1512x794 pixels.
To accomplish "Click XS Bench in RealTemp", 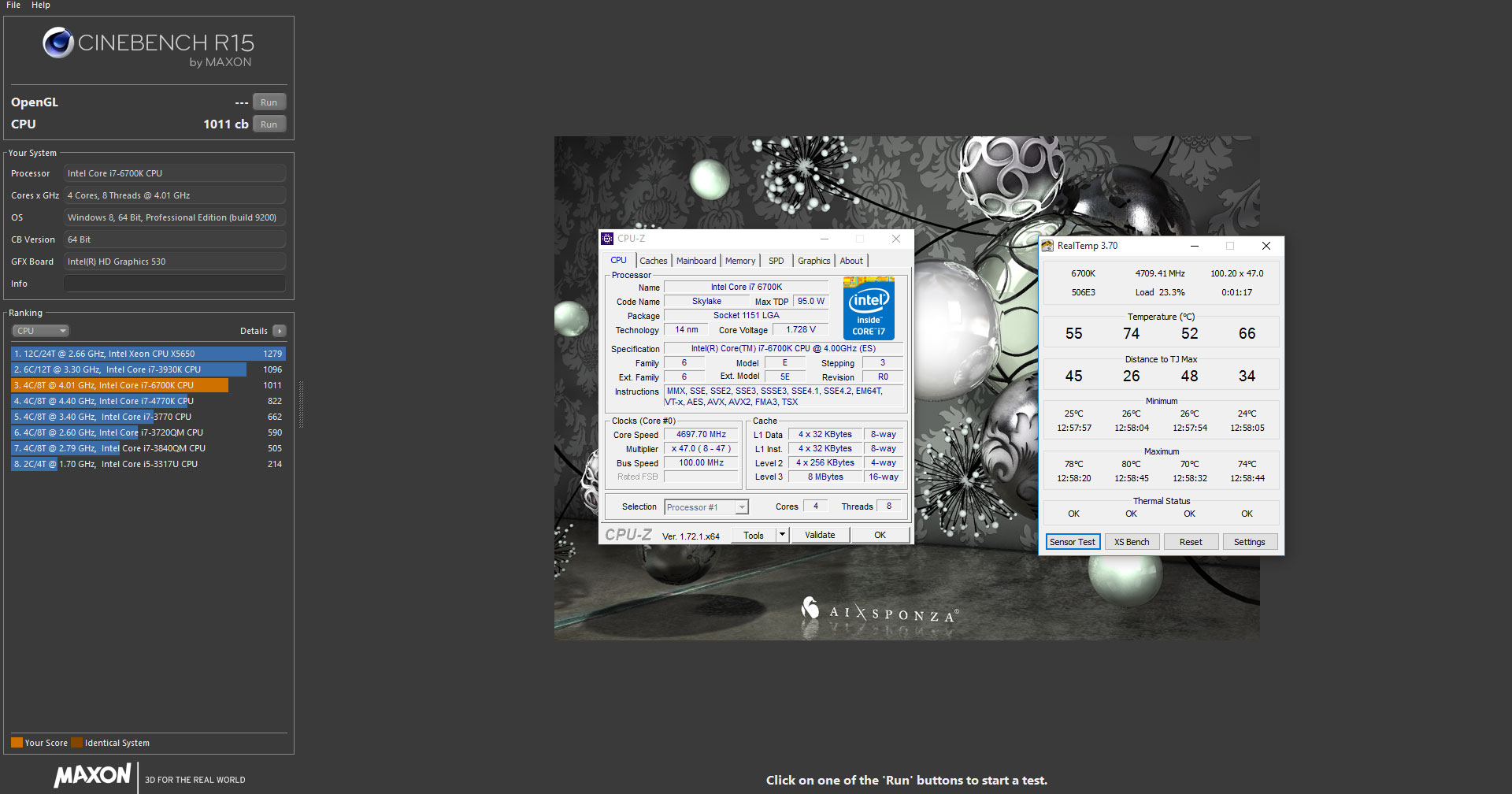I will tap(1132, 542).
